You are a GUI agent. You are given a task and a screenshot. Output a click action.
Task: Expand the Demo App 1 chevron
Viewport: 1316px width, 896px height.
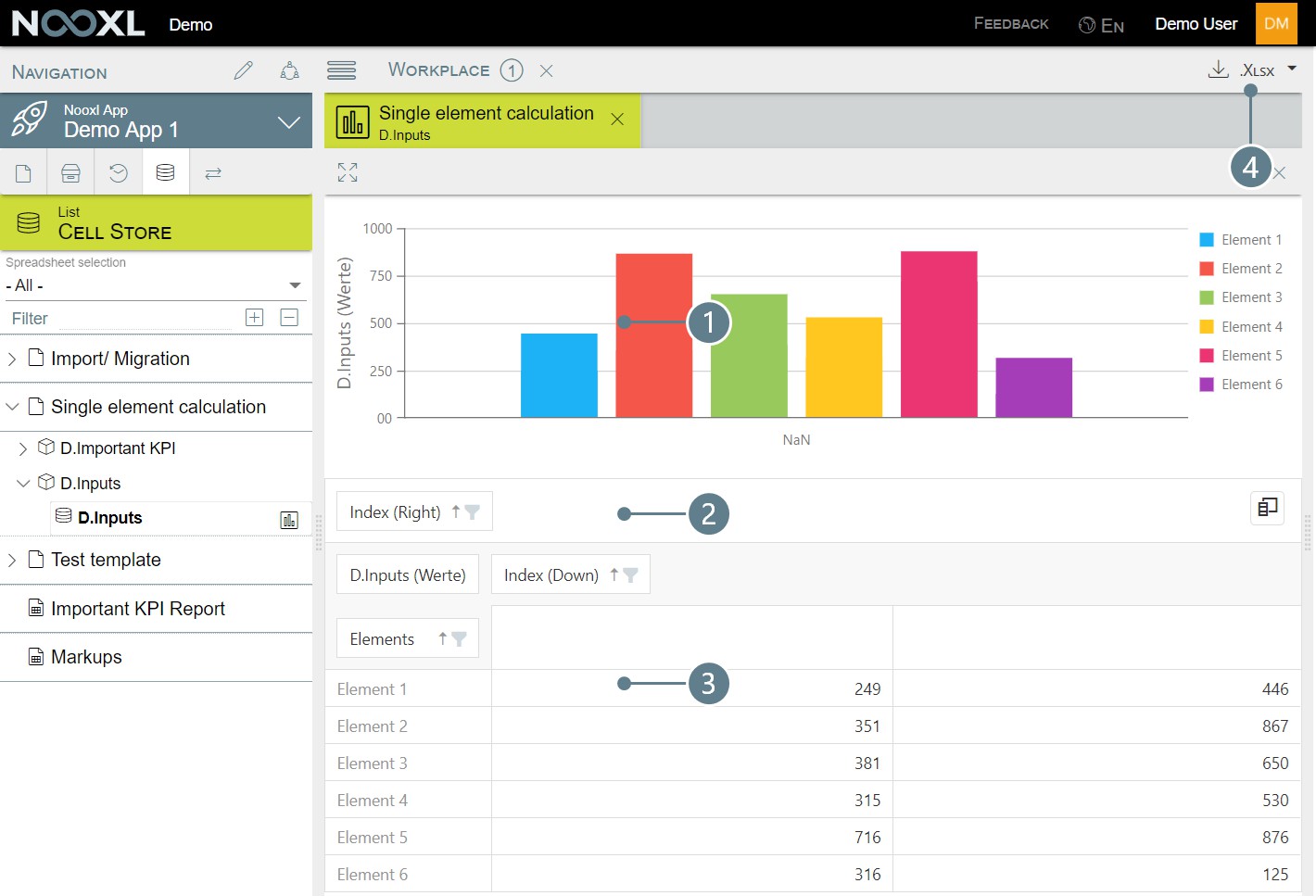click(x=289, y=121)
